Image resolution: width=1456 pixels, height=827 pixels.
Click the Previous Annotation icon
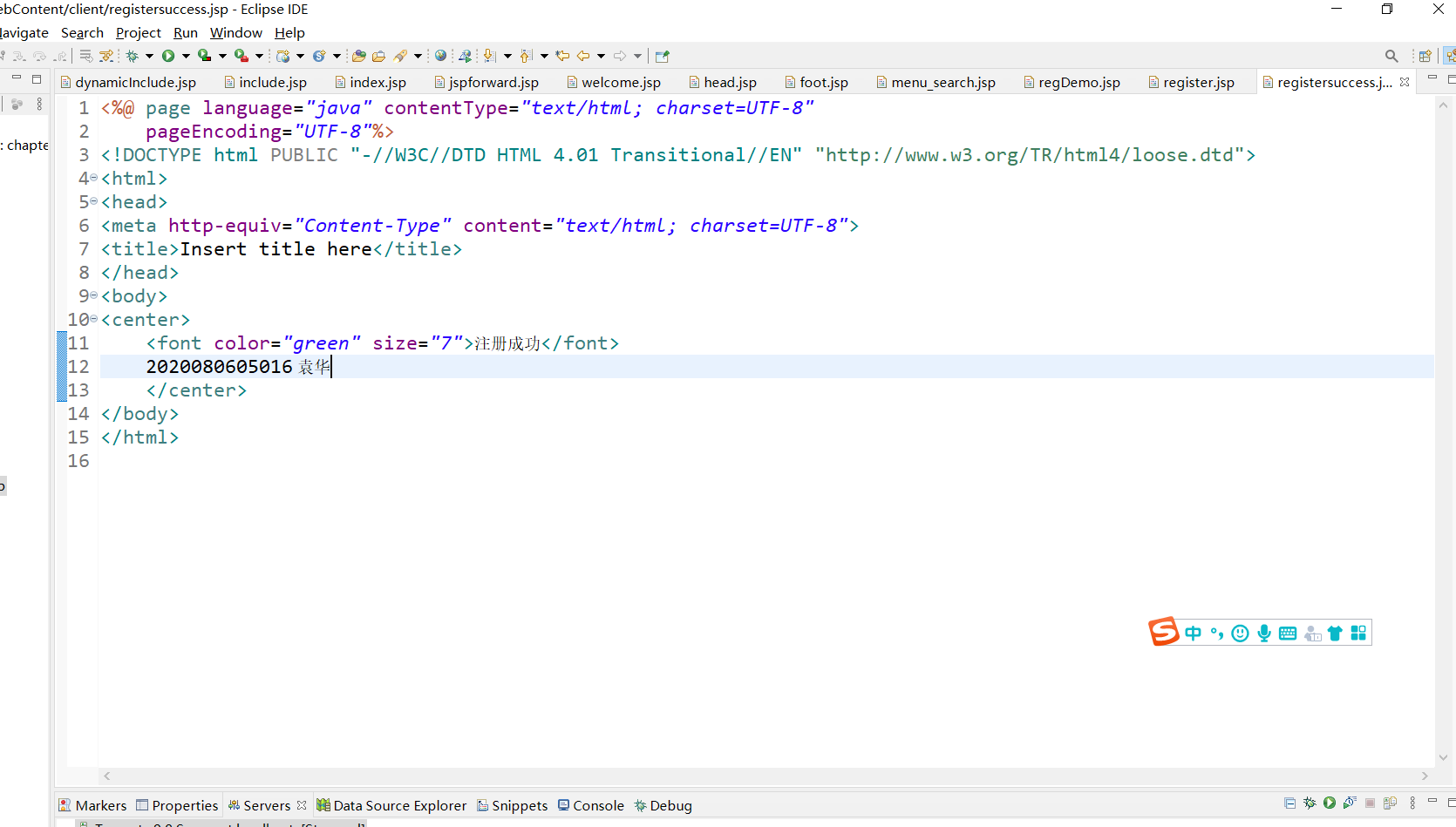[526, 56]
